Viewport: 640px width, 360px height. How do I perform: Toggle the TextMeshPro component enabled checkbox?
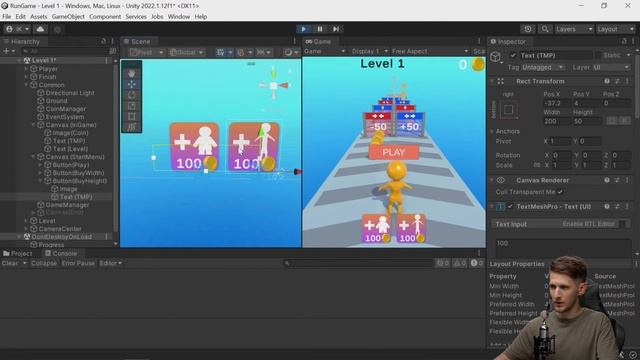point(510,207)
